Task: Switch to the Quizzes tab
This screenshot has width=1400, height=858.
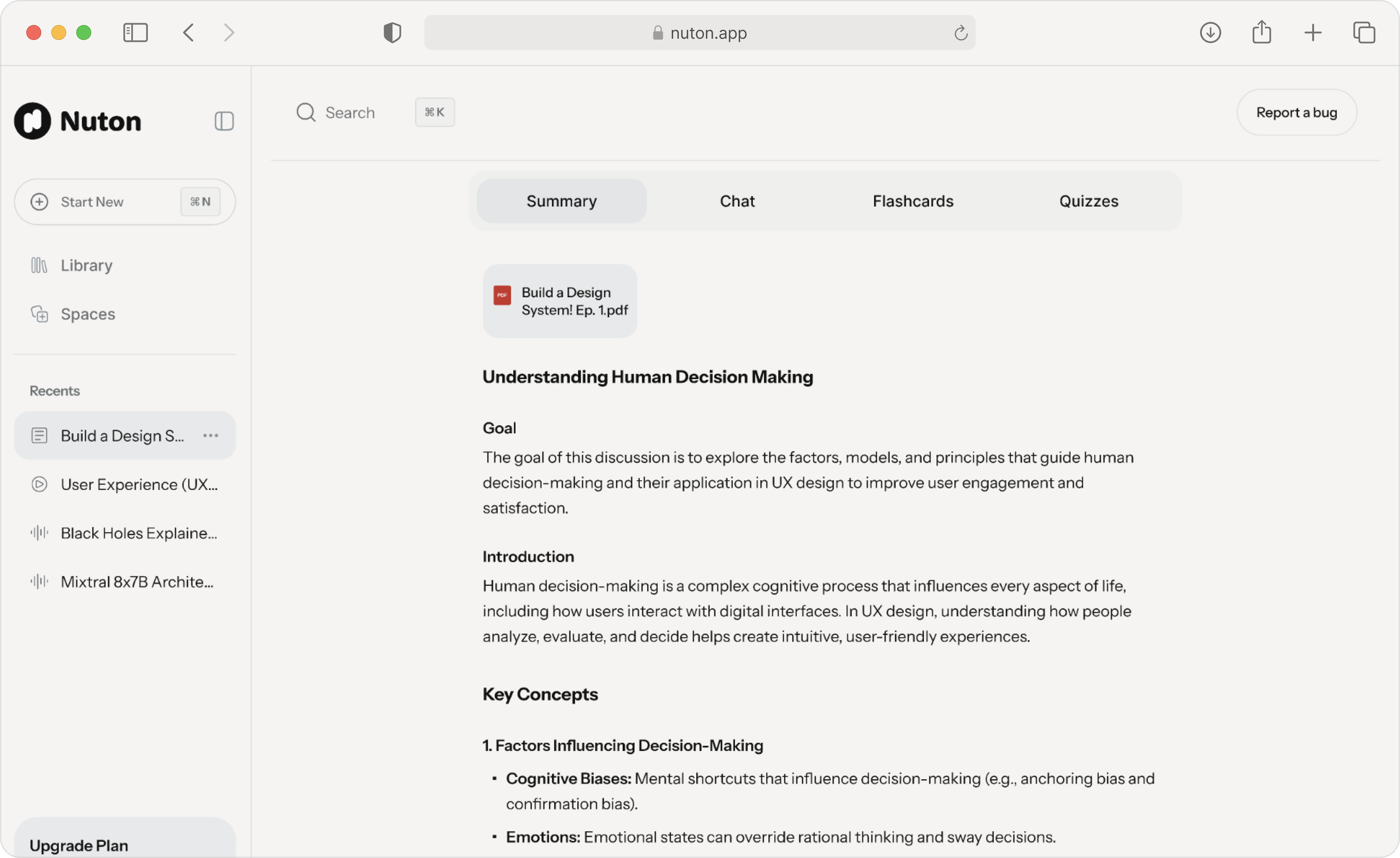Action: 1088,201
